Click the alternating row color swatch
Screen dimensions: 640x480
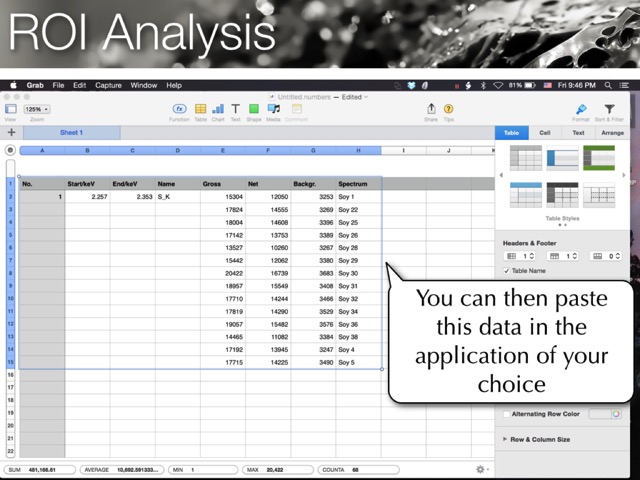603,414
